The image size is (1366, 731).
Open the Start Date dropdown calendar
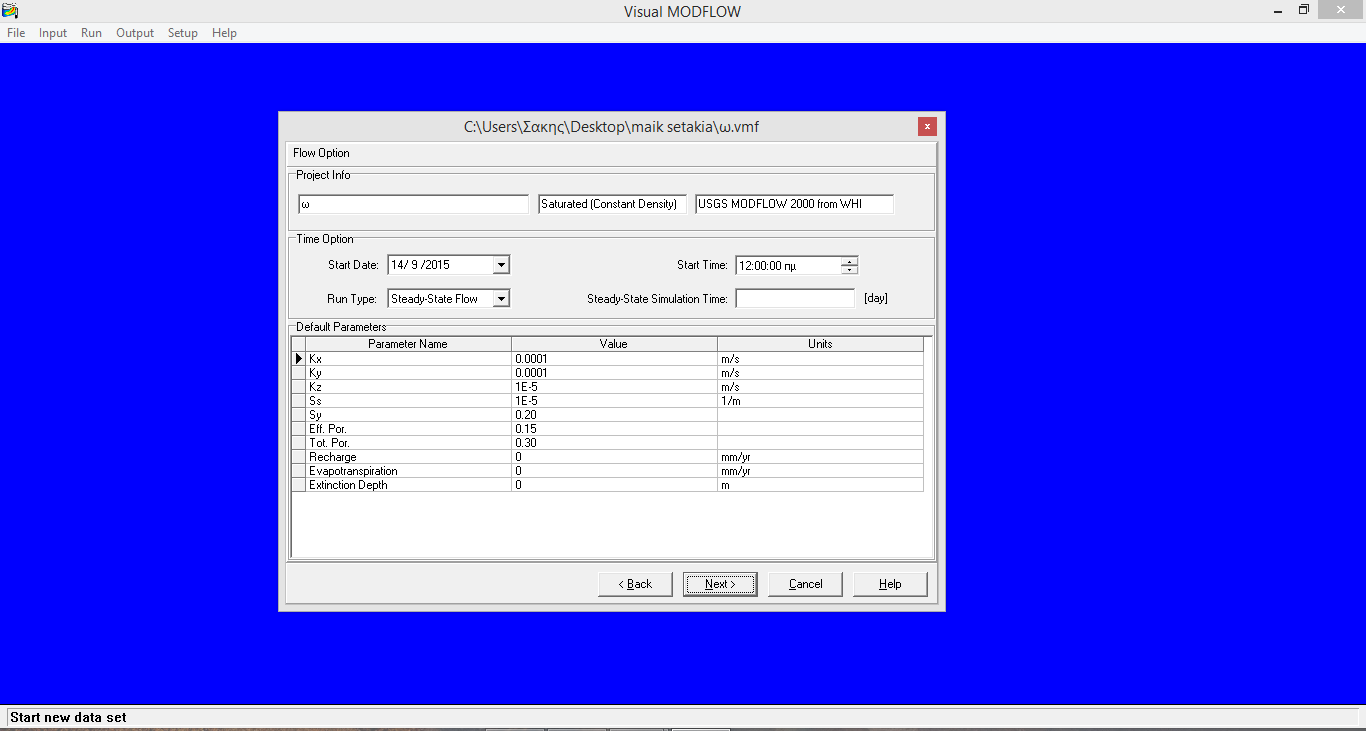pos(502,265)
